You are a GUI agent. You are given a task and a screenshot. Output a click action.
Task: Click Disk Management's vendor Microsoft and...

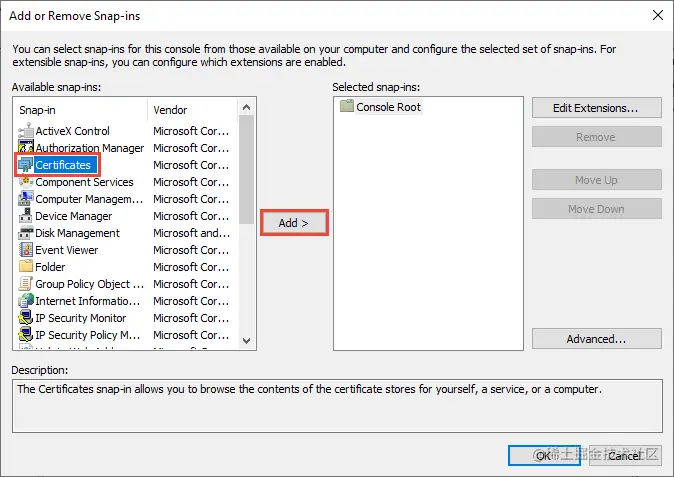pyautogui.click(x=192, y=233)
